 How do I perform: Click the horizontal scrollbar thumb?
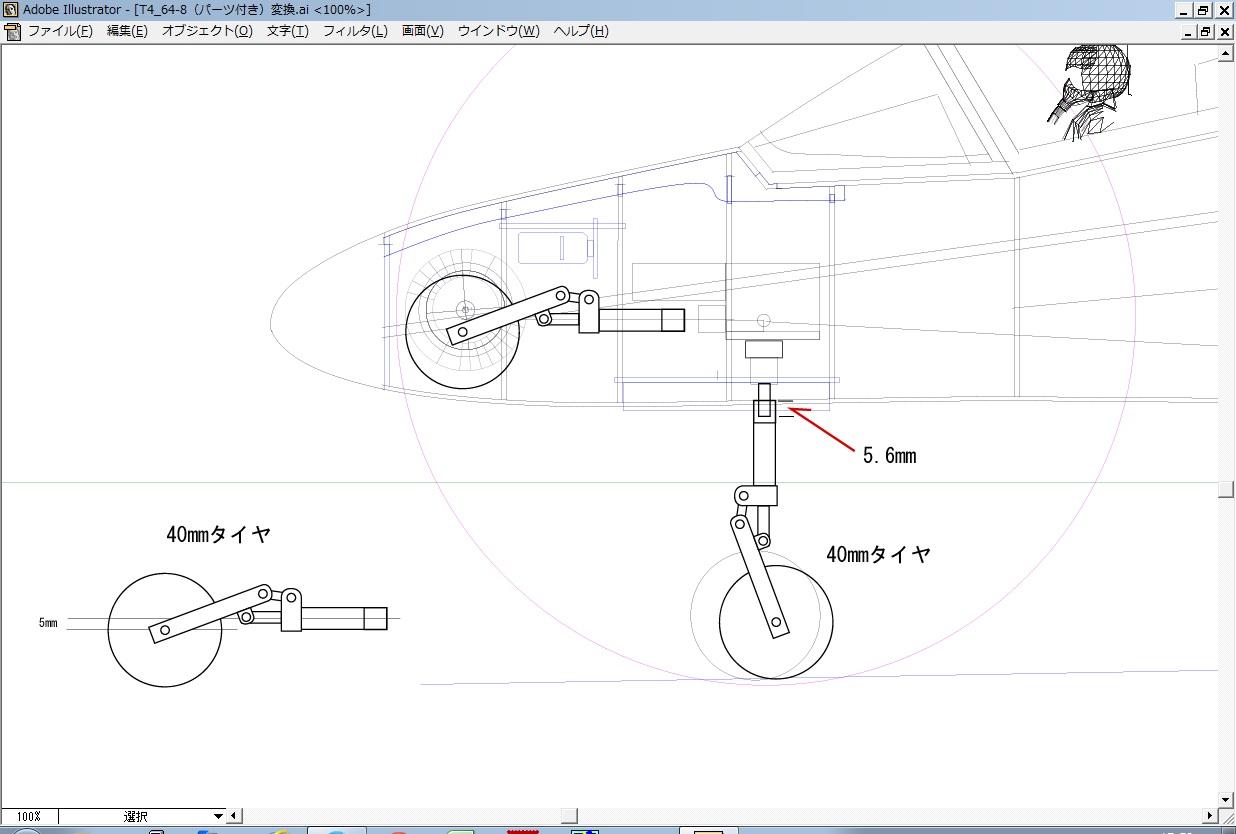coord(568,816)
